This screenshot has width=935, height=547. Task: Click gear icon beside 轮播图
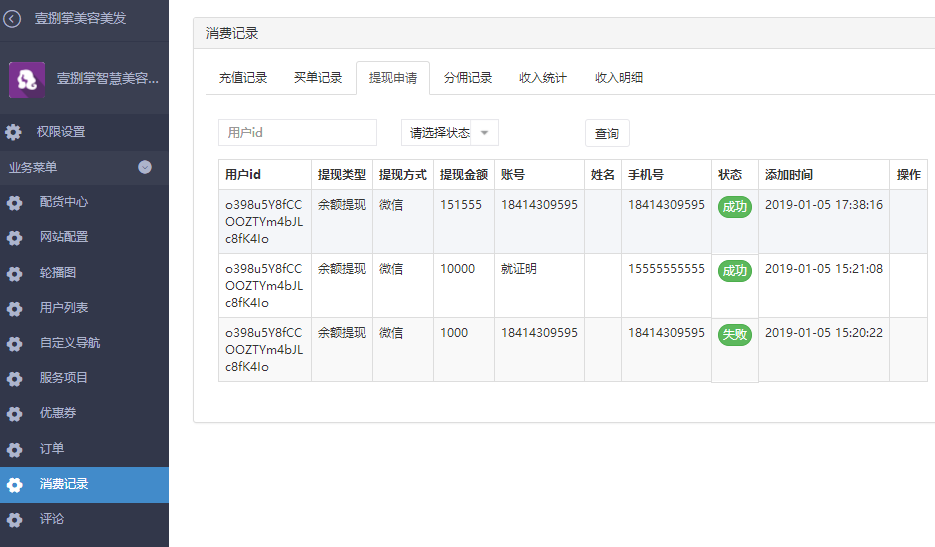tap(14, 273)
